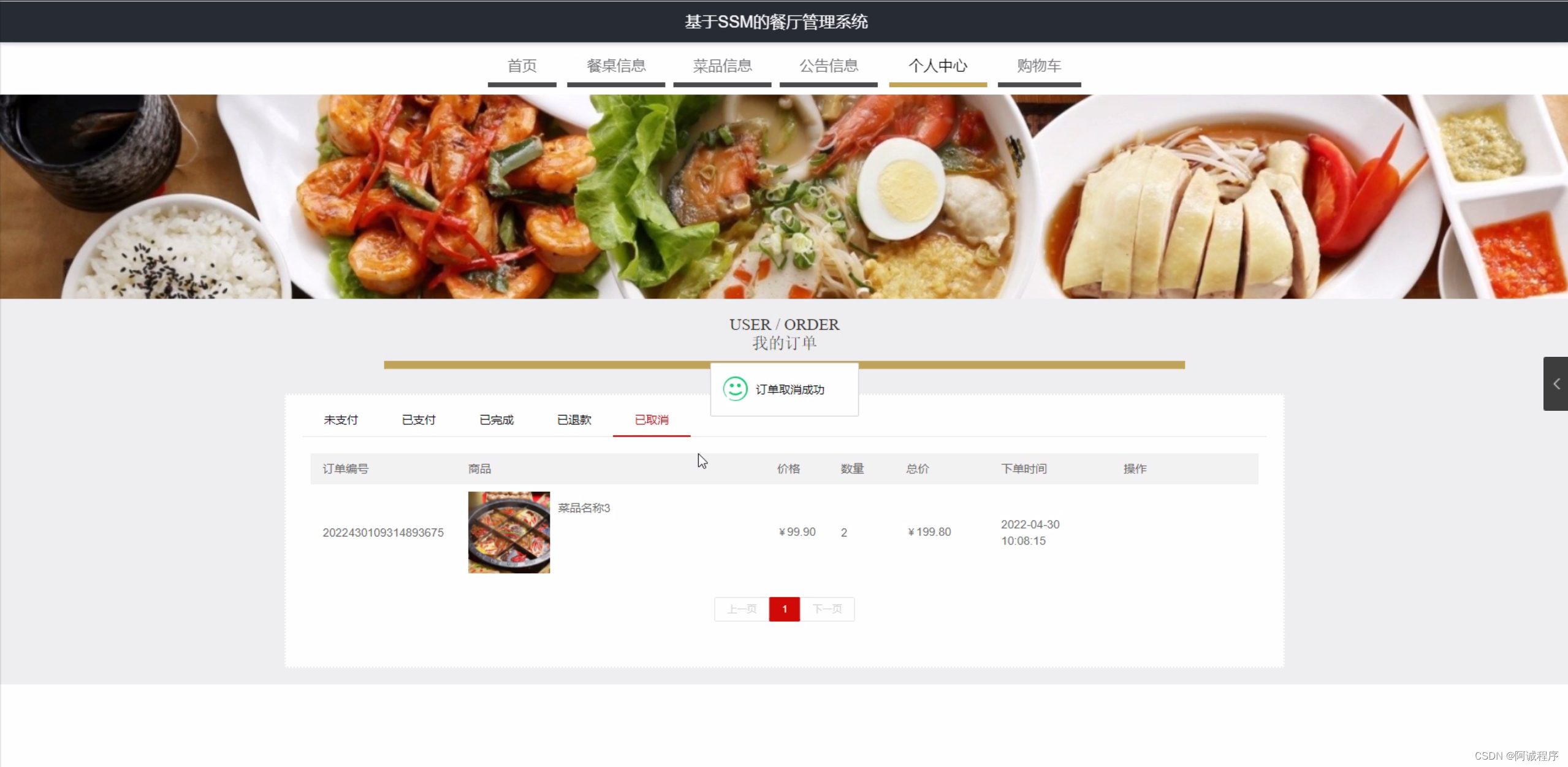View the 已完成 completed orders tab
The width and height of the screenshot is (1568, 767).
[x=495, y=419]
